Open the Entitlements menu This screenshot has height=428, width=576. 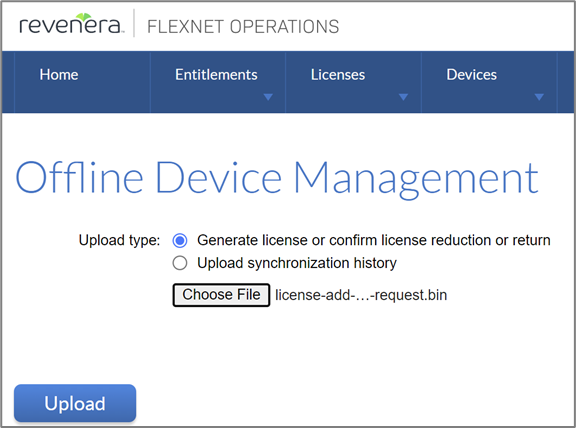tap(216, 75)
